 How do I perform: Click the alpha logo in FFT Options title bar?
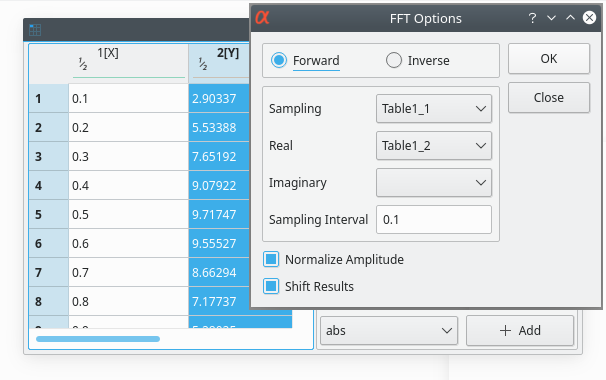point(262,18)
